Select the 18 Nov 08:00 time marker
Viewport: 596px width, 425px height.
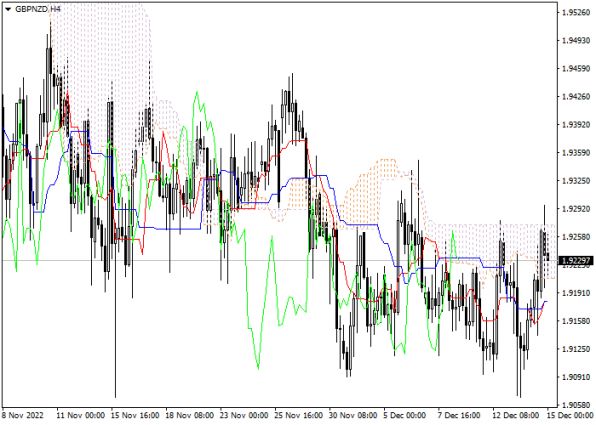coord(190,415)
